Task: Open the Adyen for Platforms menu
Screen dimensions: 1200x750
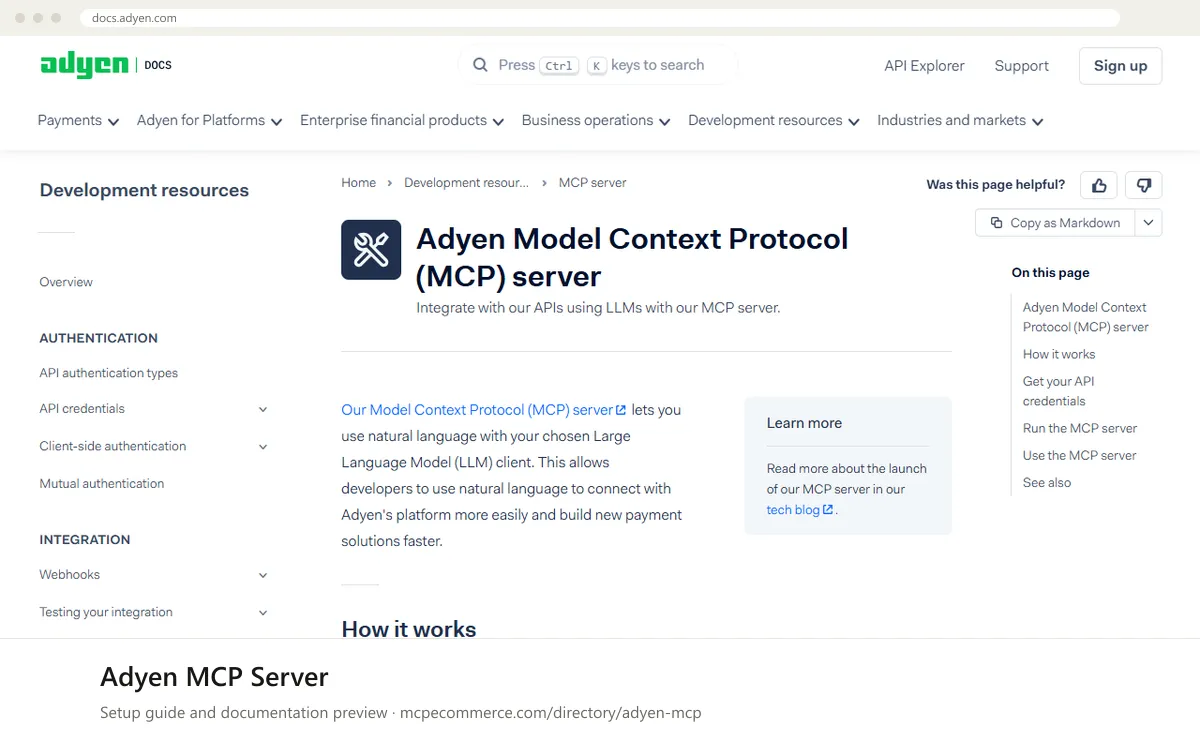Action: tap(209, 120)
